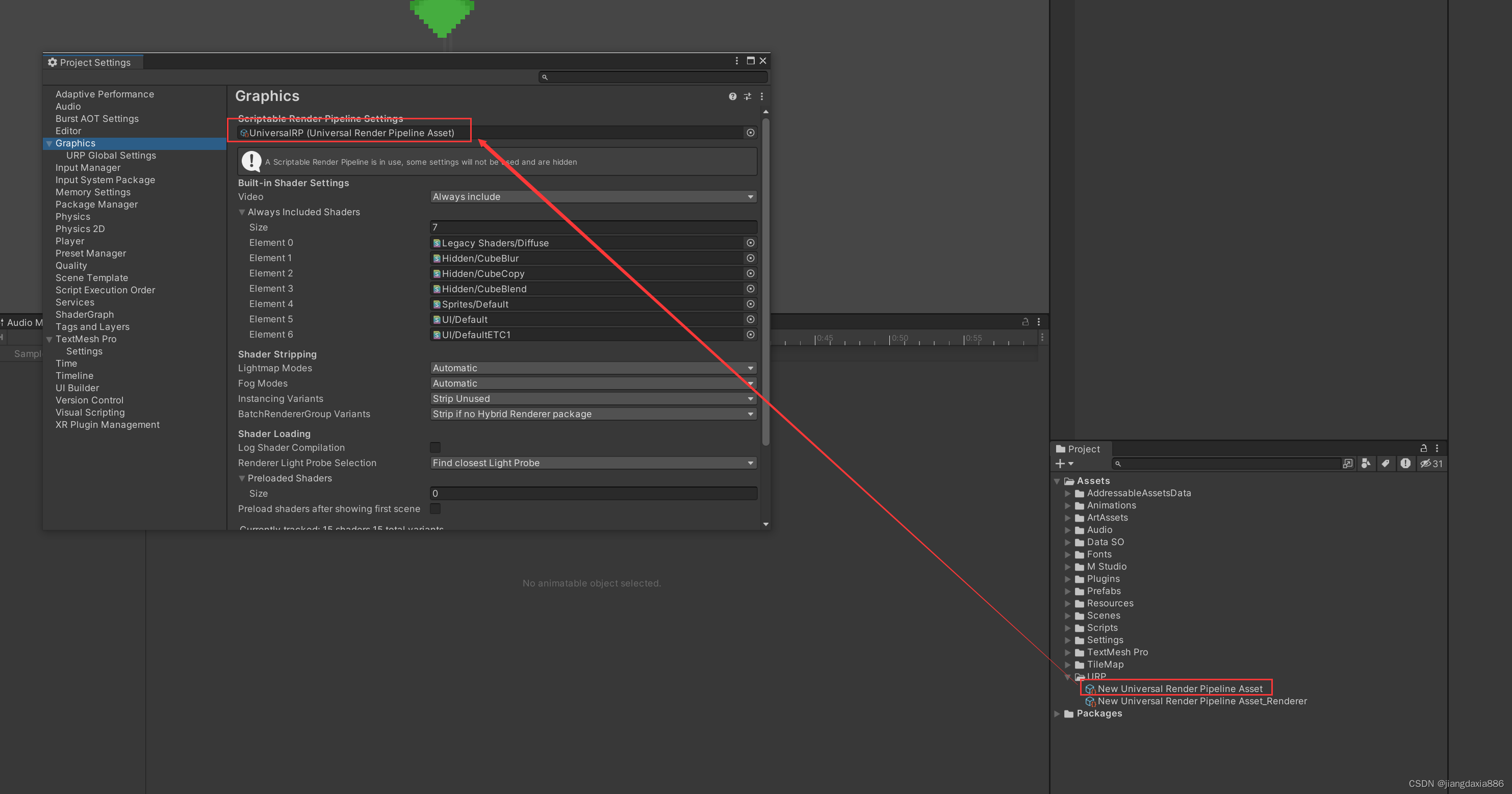Select New Universal Render Pipeline Asset_Renderer file
This screenshot has height=794, width=1512.
(1201, 701)
